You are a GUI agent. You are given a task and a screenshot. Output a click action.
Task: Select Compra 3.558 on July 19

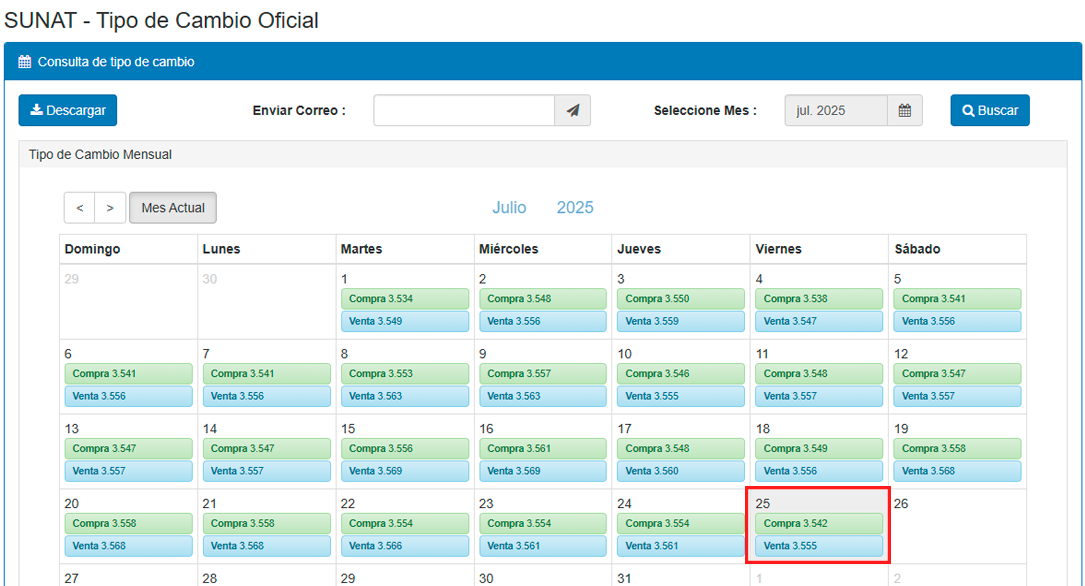coord(957,448)
